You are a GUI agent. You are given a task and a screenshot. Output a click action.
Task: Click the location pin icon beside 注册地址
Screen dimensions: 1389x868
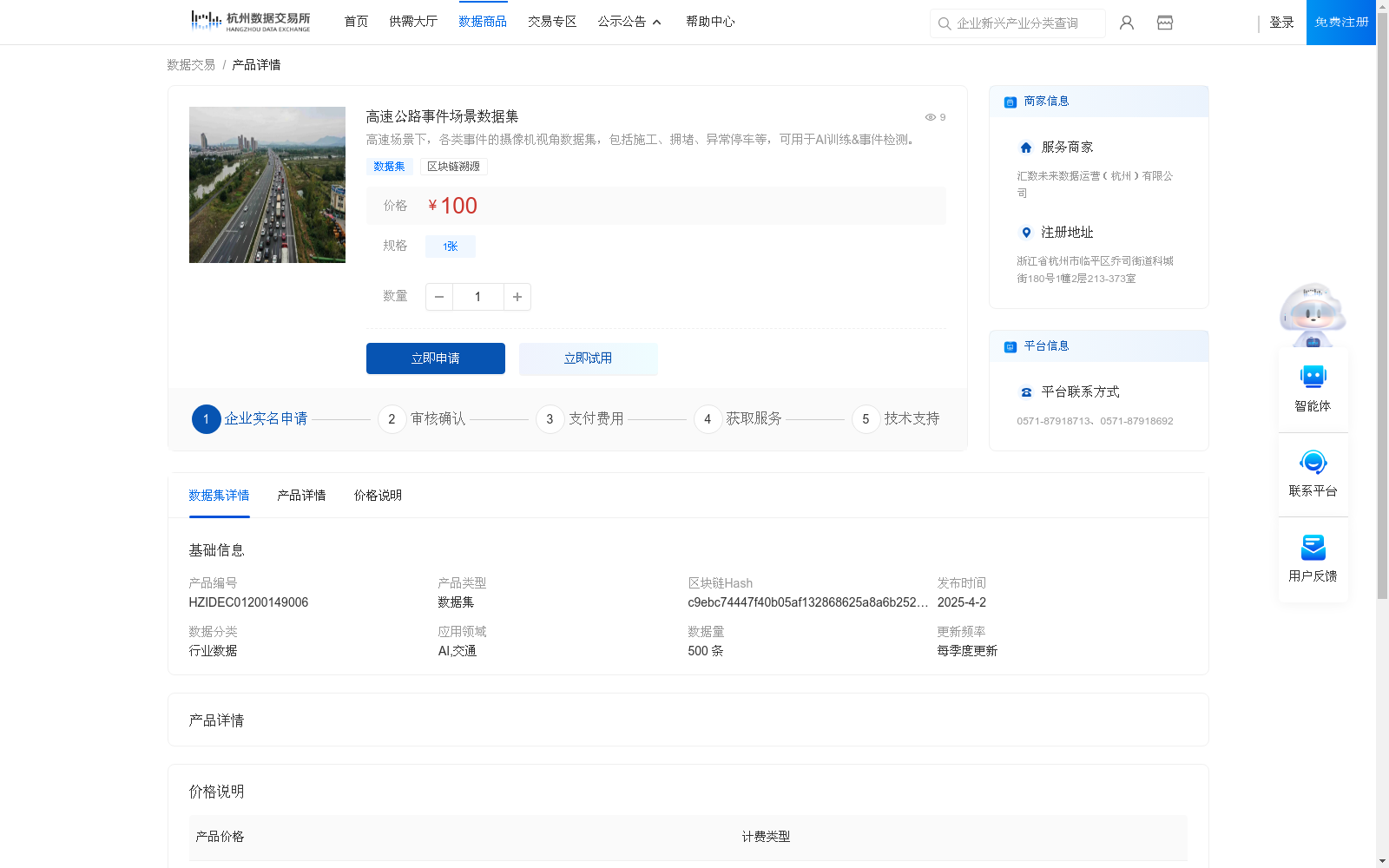tap(1025, 233)
